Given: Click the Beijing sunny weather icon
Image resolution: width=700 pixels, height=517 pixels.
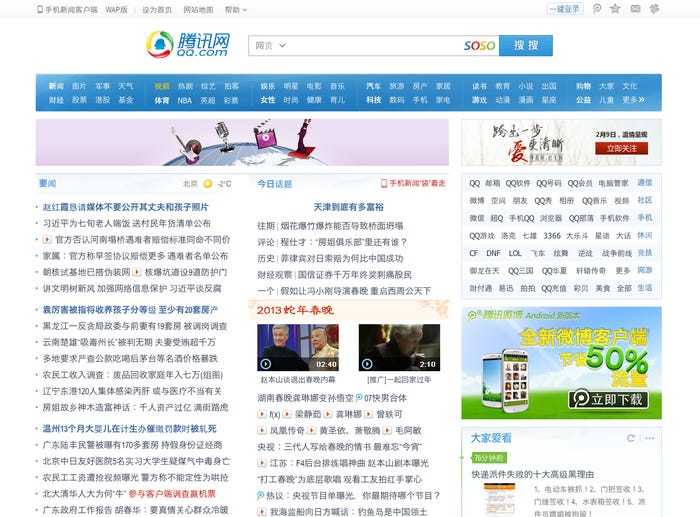Looking at the screenshot, I should click(x=208, y=183).
